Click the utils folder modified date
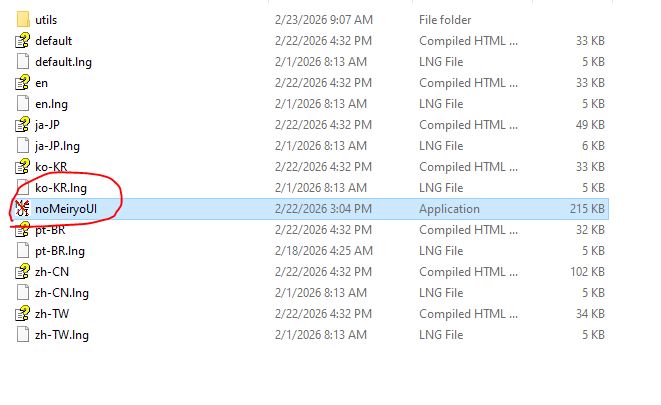The height and width of the screenshot is (405, 661). [324, 20]
